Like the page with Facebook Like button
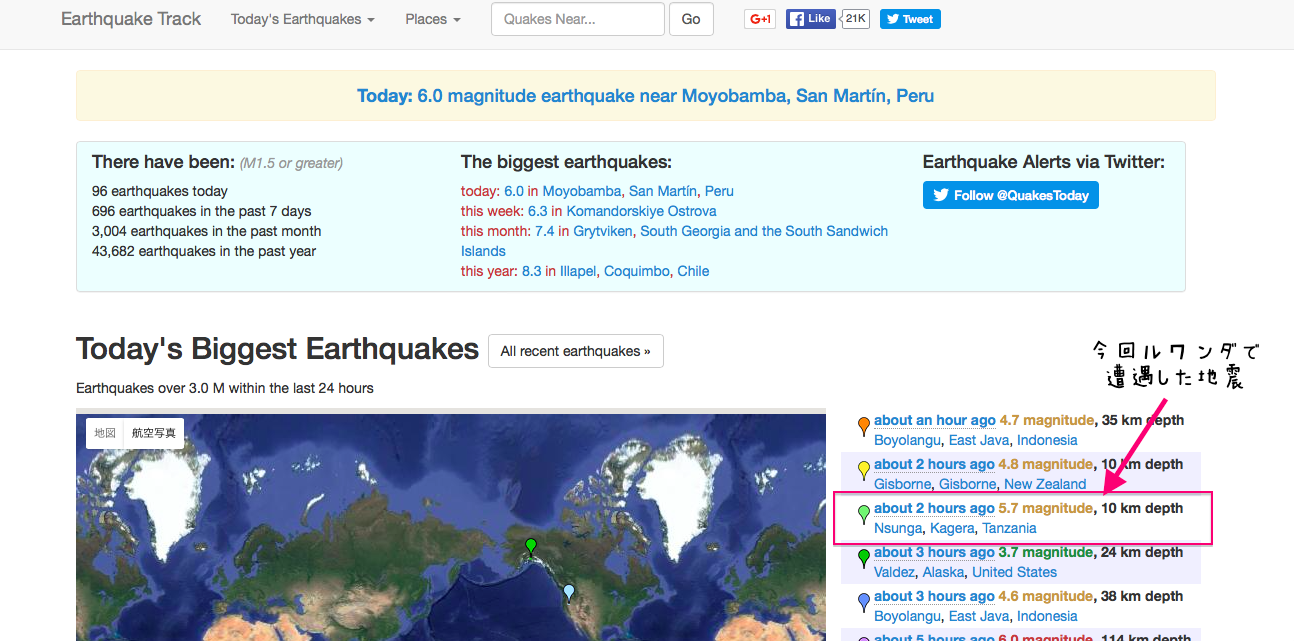This screenshot has width=1294, height=641. tap(810, 19)
